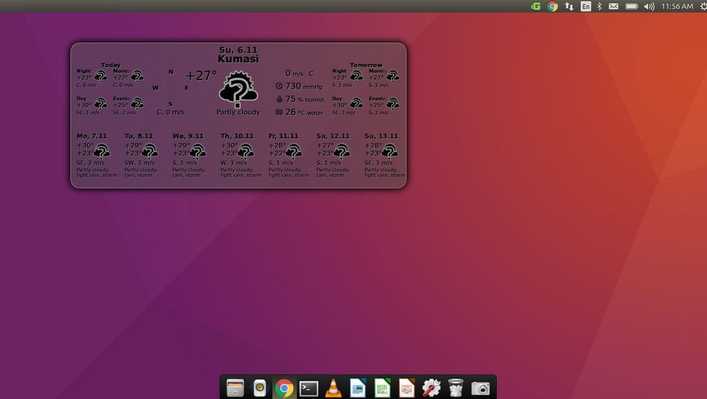Click the Chrome icon in the top panel
This screenshot has width=707, height=399.
552,6
